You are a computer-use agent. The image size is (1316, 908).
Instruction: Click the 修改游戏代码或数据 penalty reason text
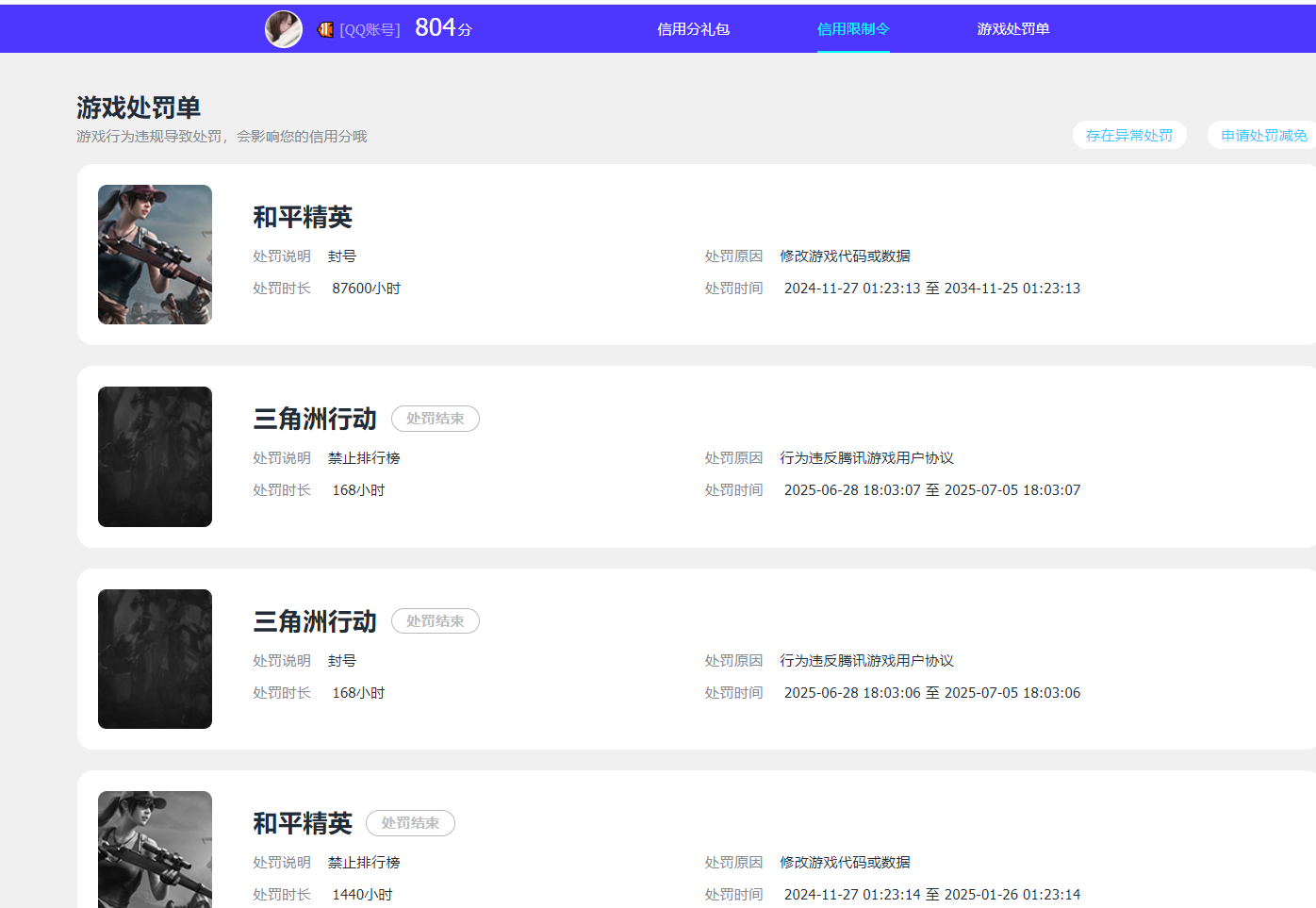(846, 255)
